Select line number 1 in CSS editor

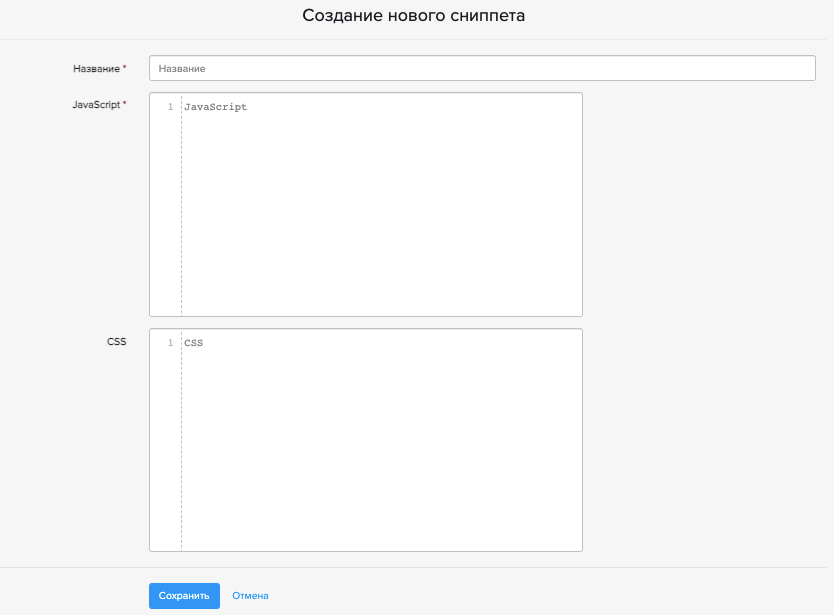point(170,343)
